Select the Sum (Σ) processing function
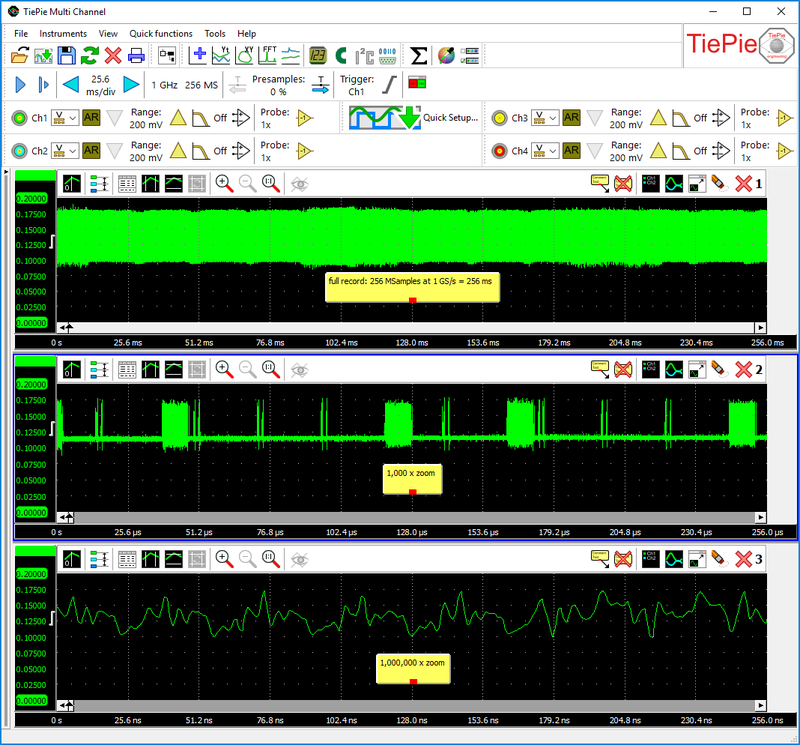 point(418,56)
